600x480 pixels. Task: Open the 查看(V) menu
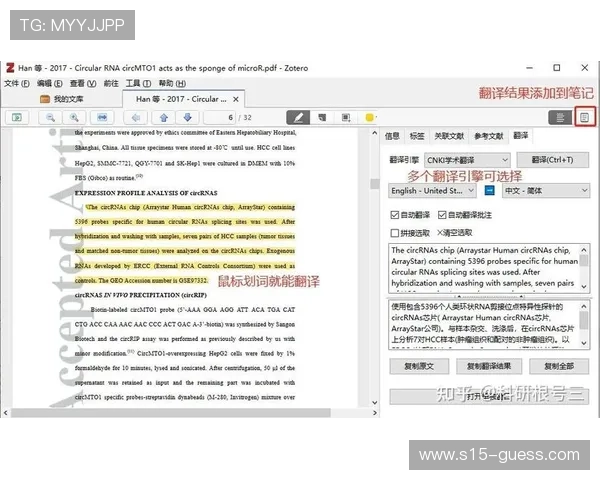tap(83, 83)
